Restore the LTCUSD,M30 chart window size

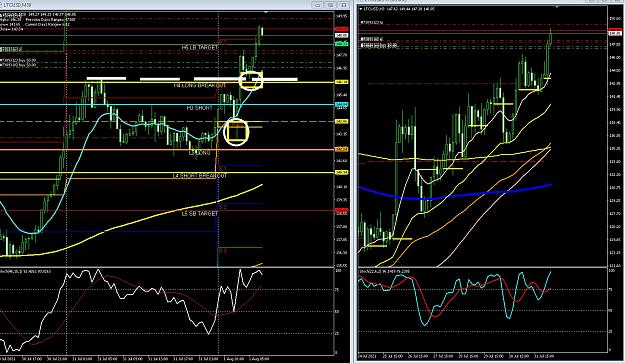pos(331,5)
